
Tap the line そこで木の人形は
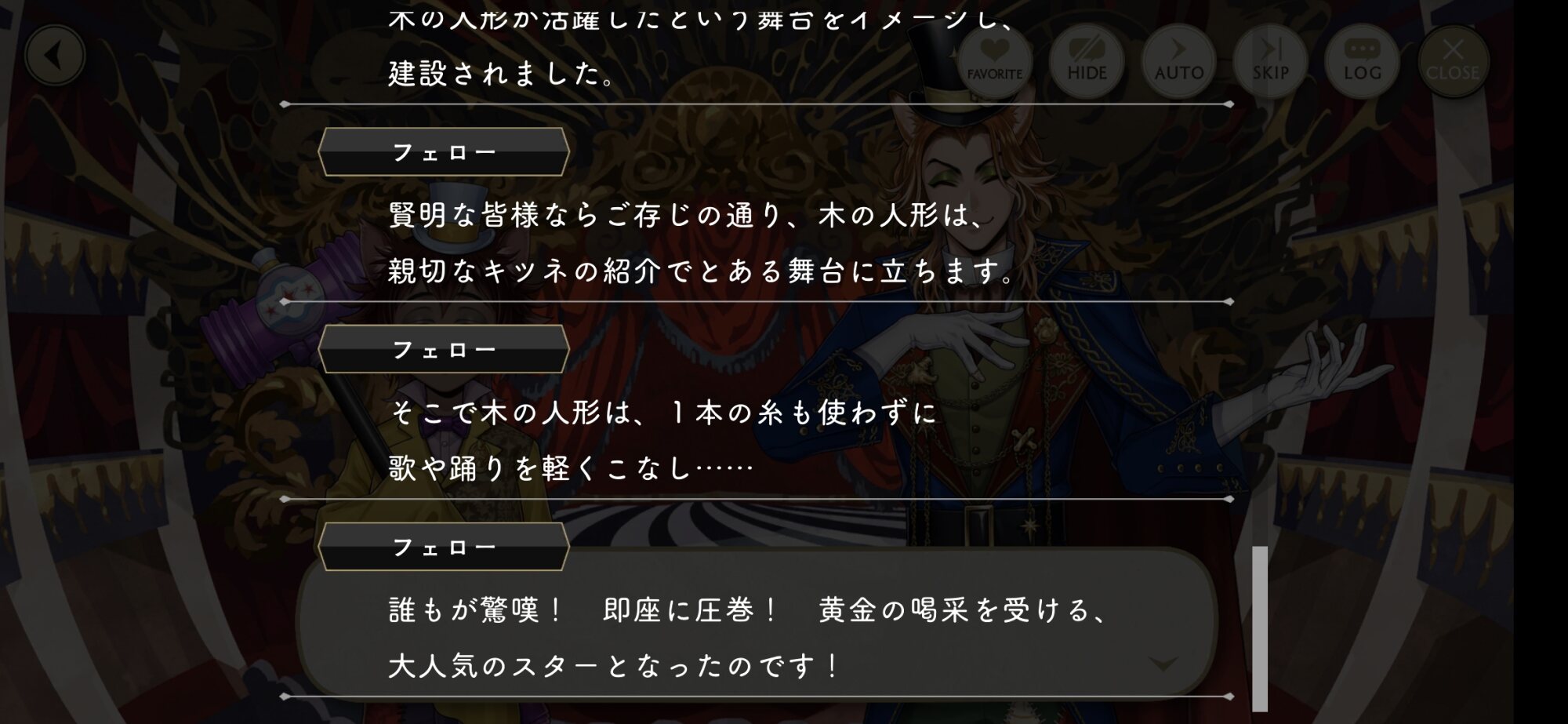pyautogui.click(x=662, y=413)
